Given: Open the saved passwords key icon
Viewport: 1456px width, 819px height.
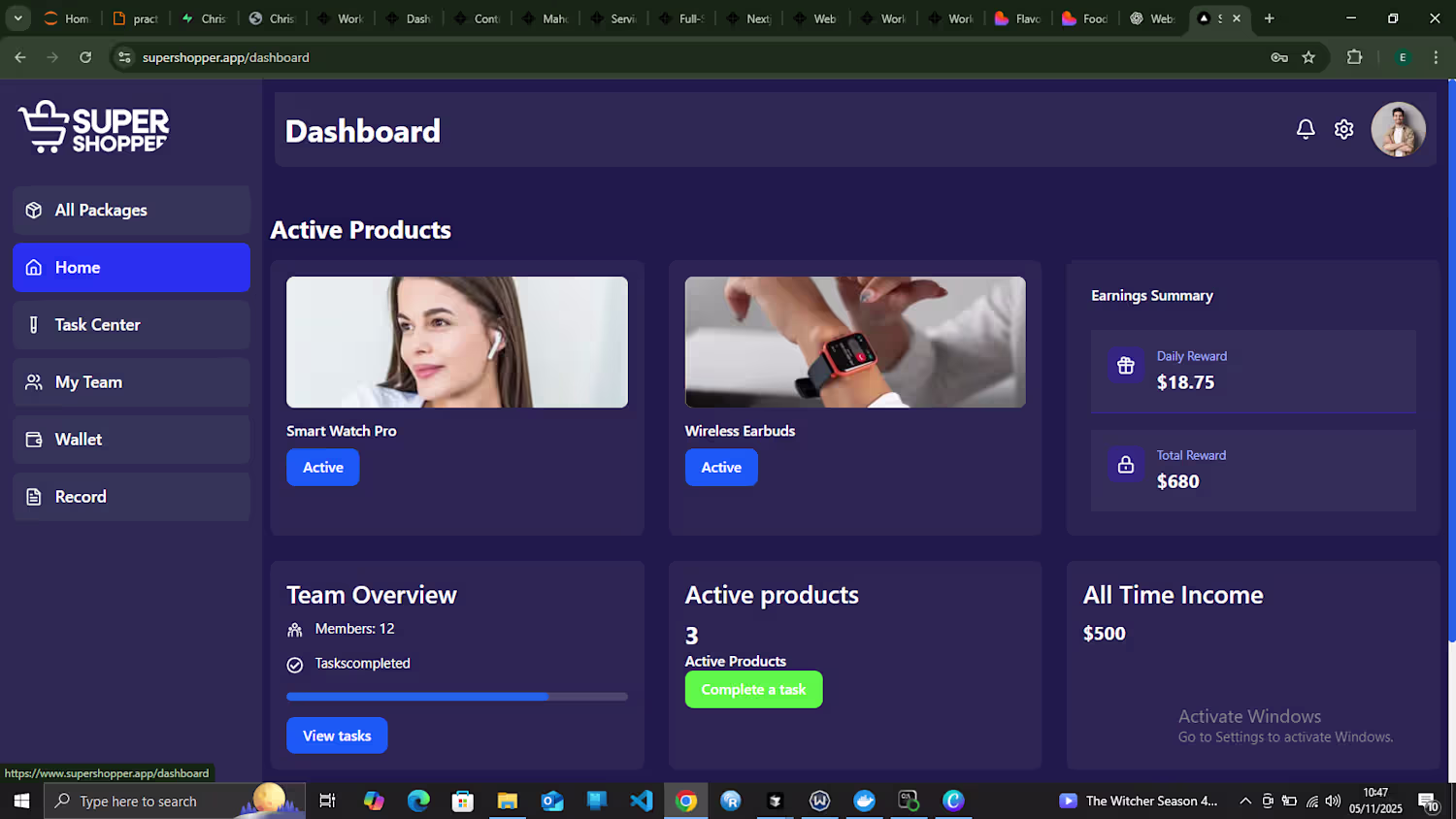Looking at the screenshot, I should pos(1279,57).
